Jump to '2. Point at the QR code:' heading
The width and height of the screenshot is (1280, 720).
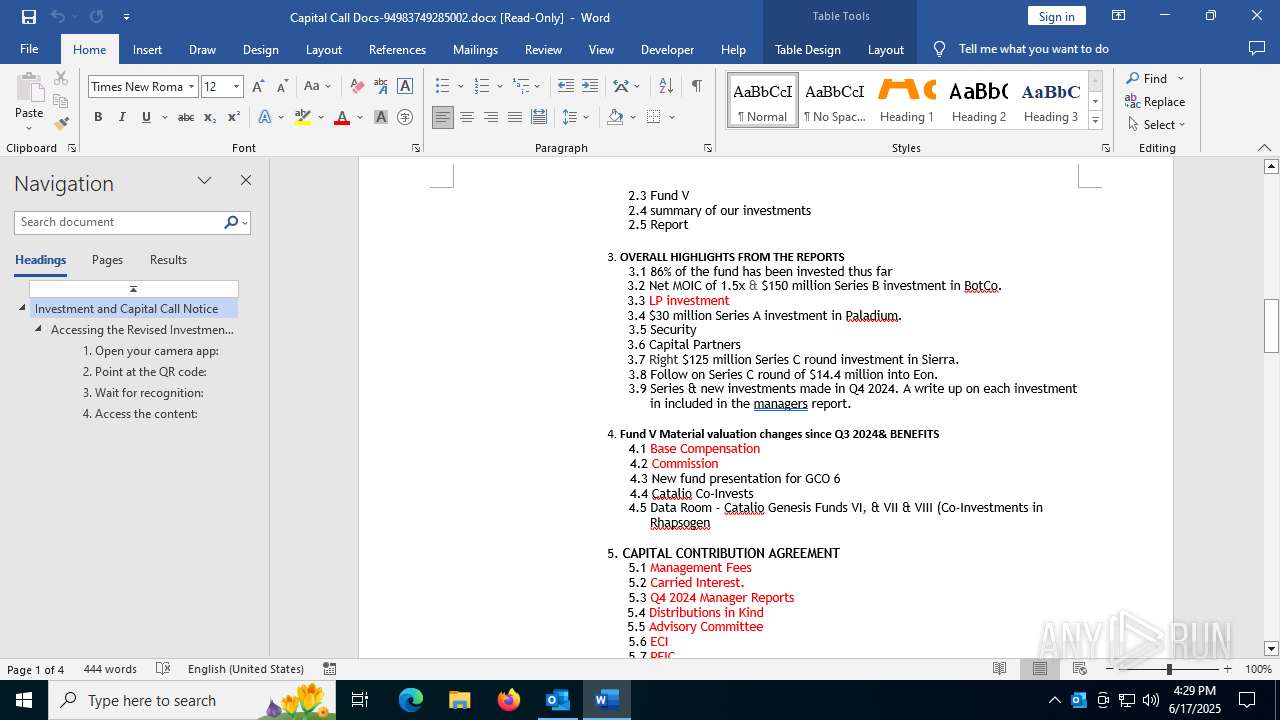coord(145,372)
